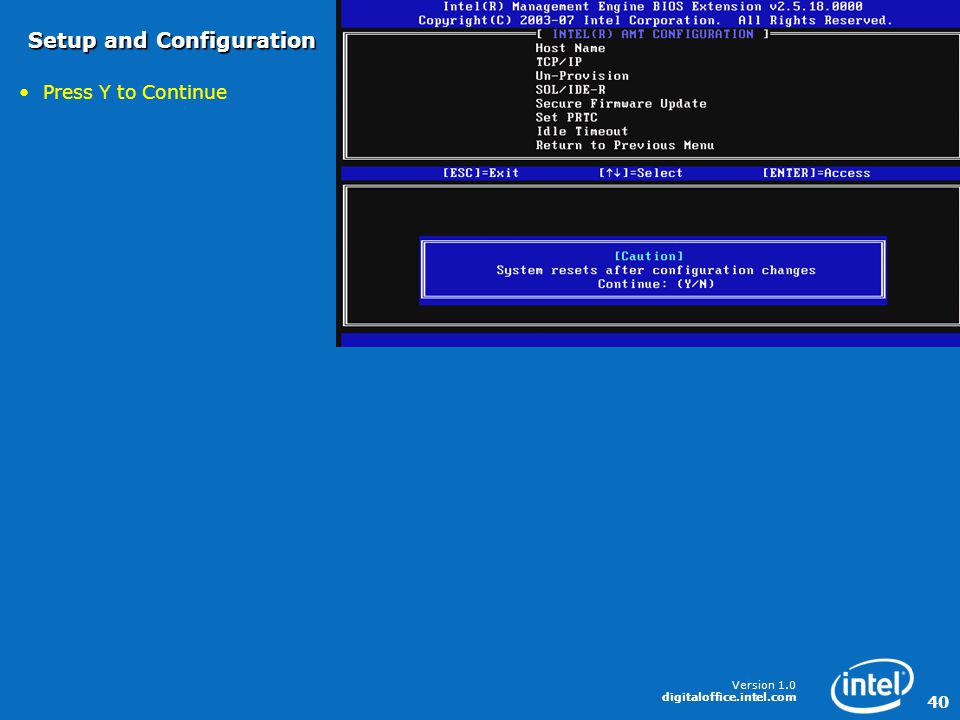Click the [Caution] dialog heading
Image resolution: width=960 pixels, height=720 pixels.
point(648,256)
